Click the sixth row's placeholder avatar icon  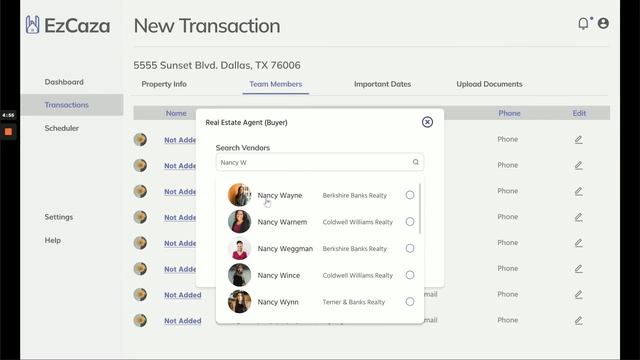(140, 269)
